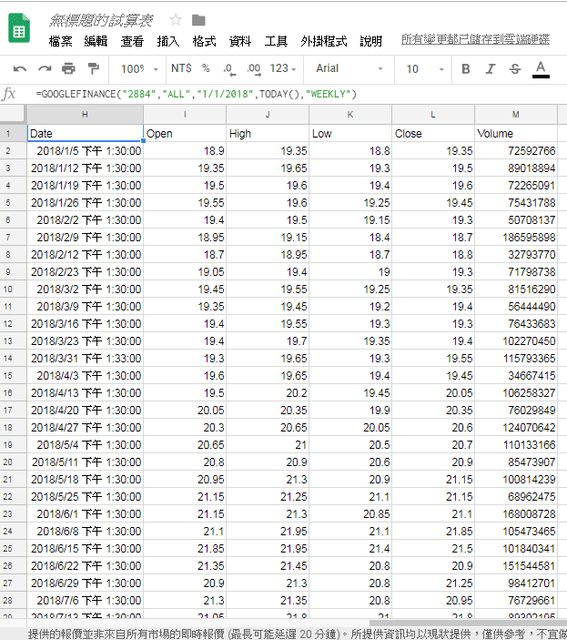Viewport: 567px width, 640px height.
Task: Open the 資料 menu
Action: (240, 41)
